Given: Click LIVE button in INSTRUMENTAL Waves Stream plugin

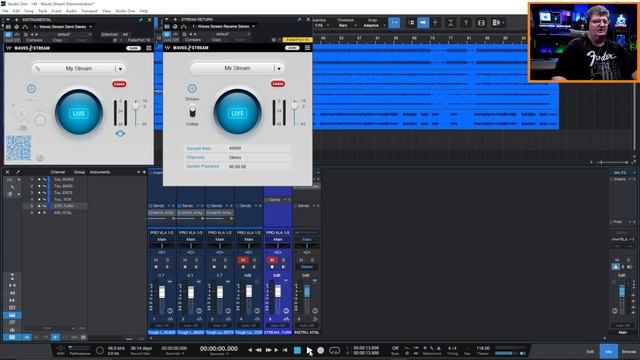Looking at the screenshot, I should point(78,113).
